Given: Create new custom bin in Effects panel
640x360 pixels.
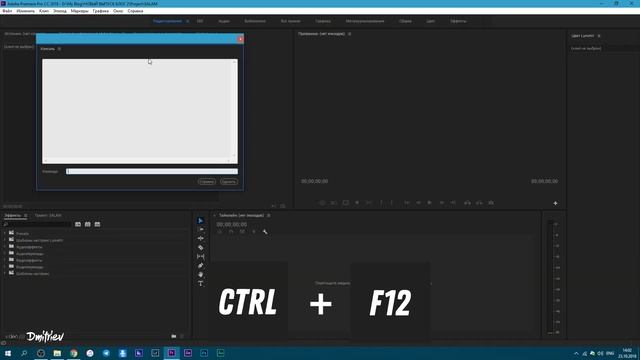Looking at the screenshot, I should (x=174, y=336).
